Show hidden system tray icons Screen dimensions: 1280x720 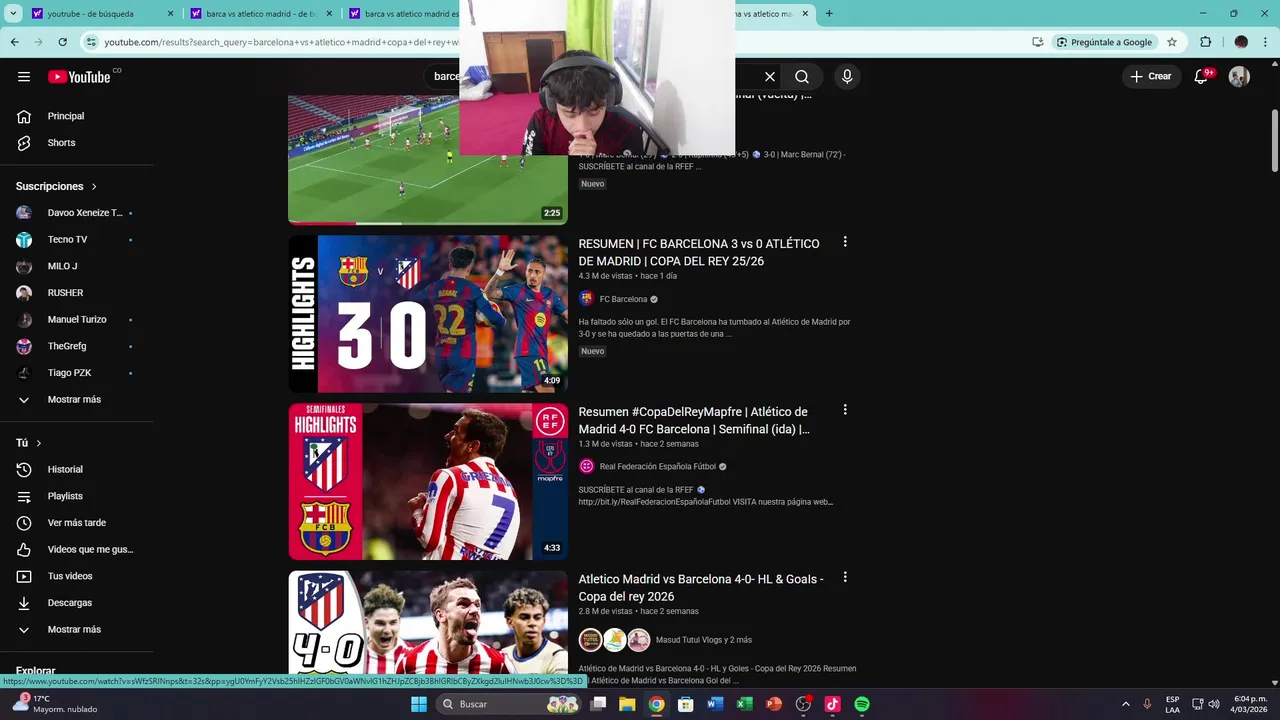[x=1125, y=704]
